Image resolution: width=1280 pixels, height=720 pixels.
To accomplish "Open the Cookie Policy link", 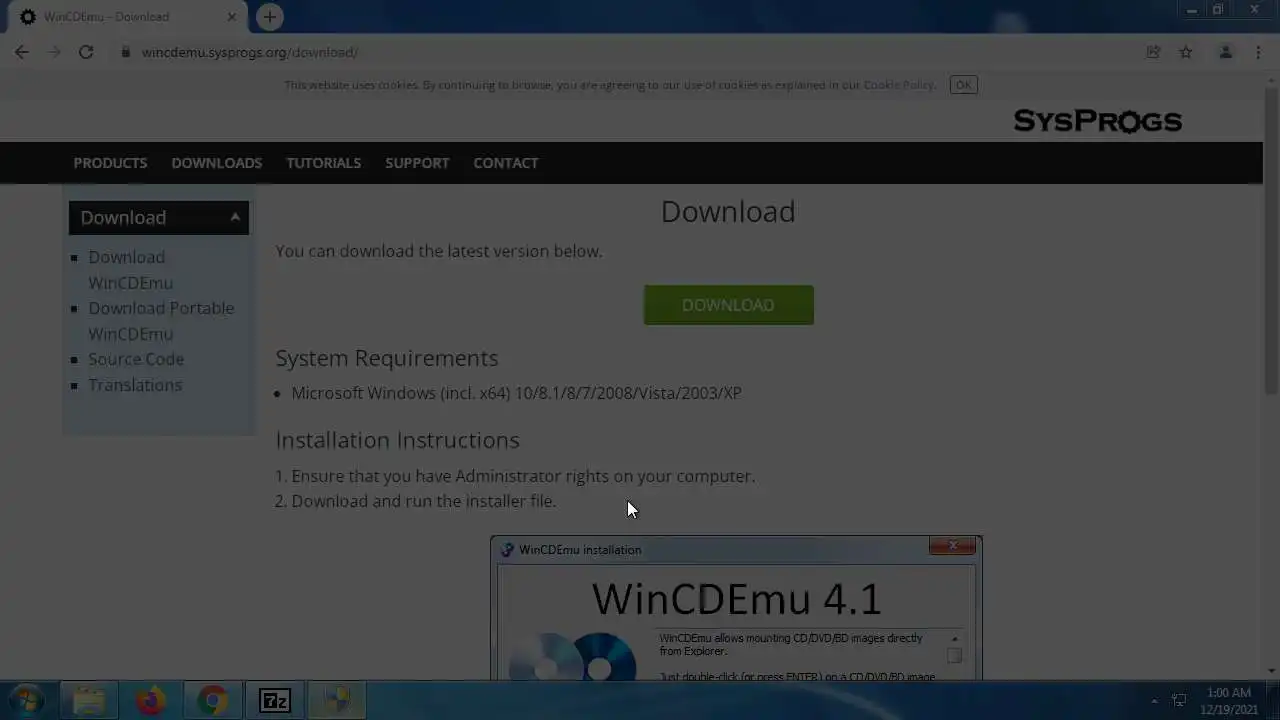I will [898, 85].
